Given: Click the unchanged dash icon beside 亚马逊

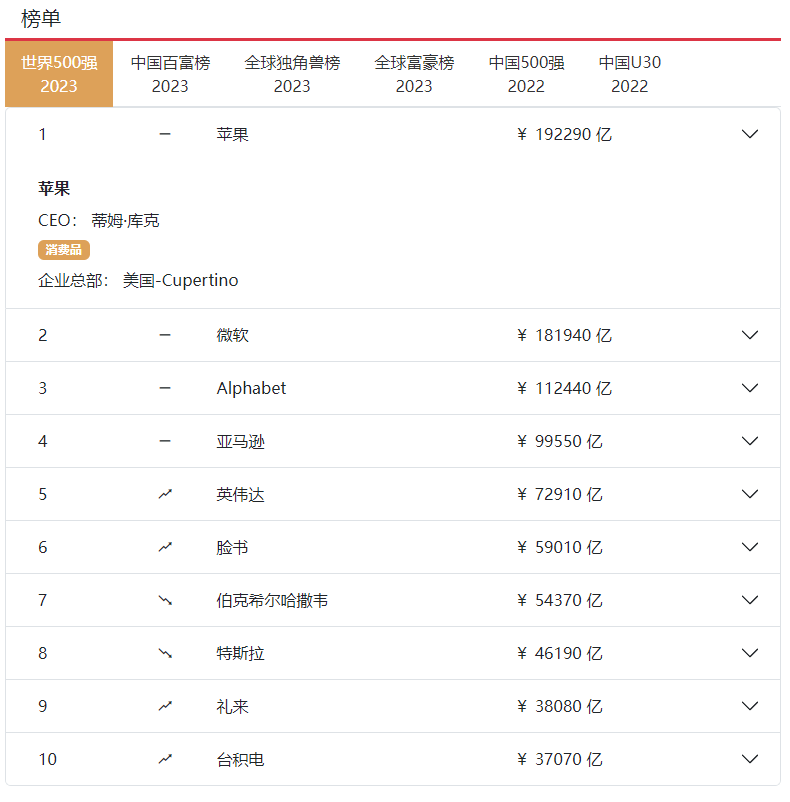Looking at the screenshot, I should pyautogui.click(x=165, y=441).
